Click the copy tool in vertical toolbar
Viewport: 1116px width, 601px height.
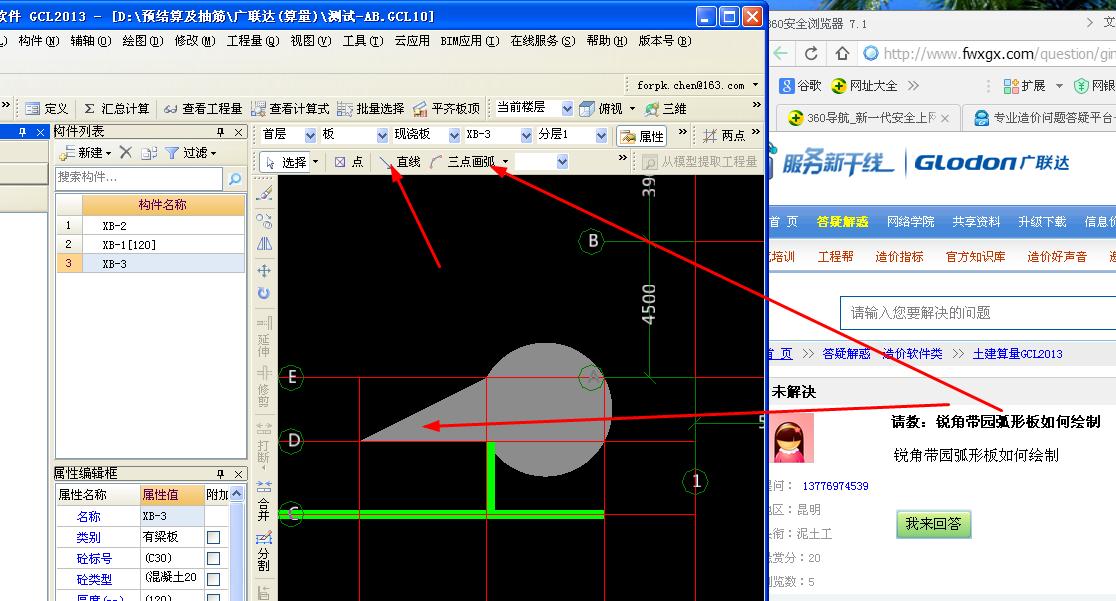tap(264, 221)
